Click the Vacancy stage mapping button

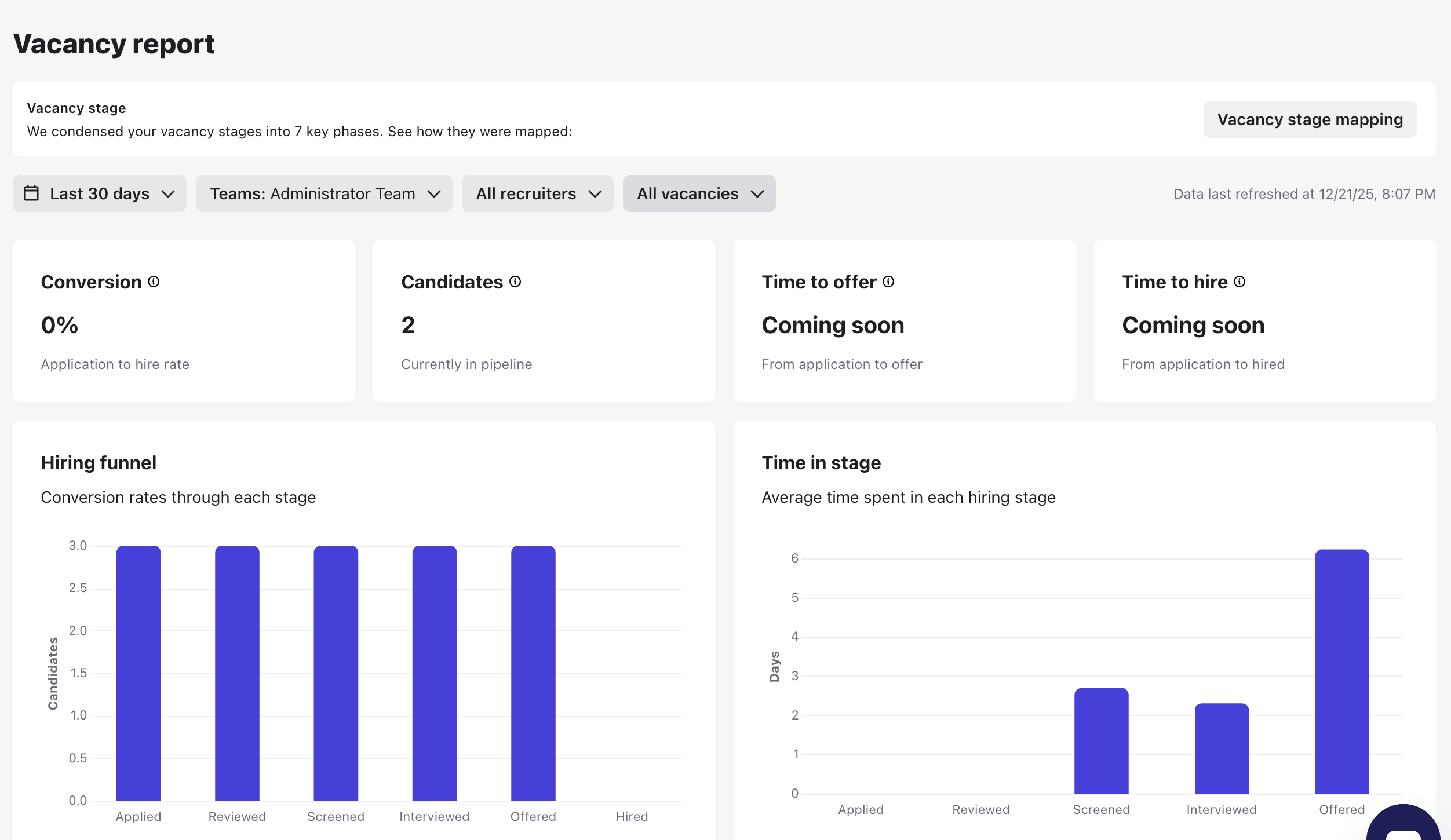[x=1310, y=119]
